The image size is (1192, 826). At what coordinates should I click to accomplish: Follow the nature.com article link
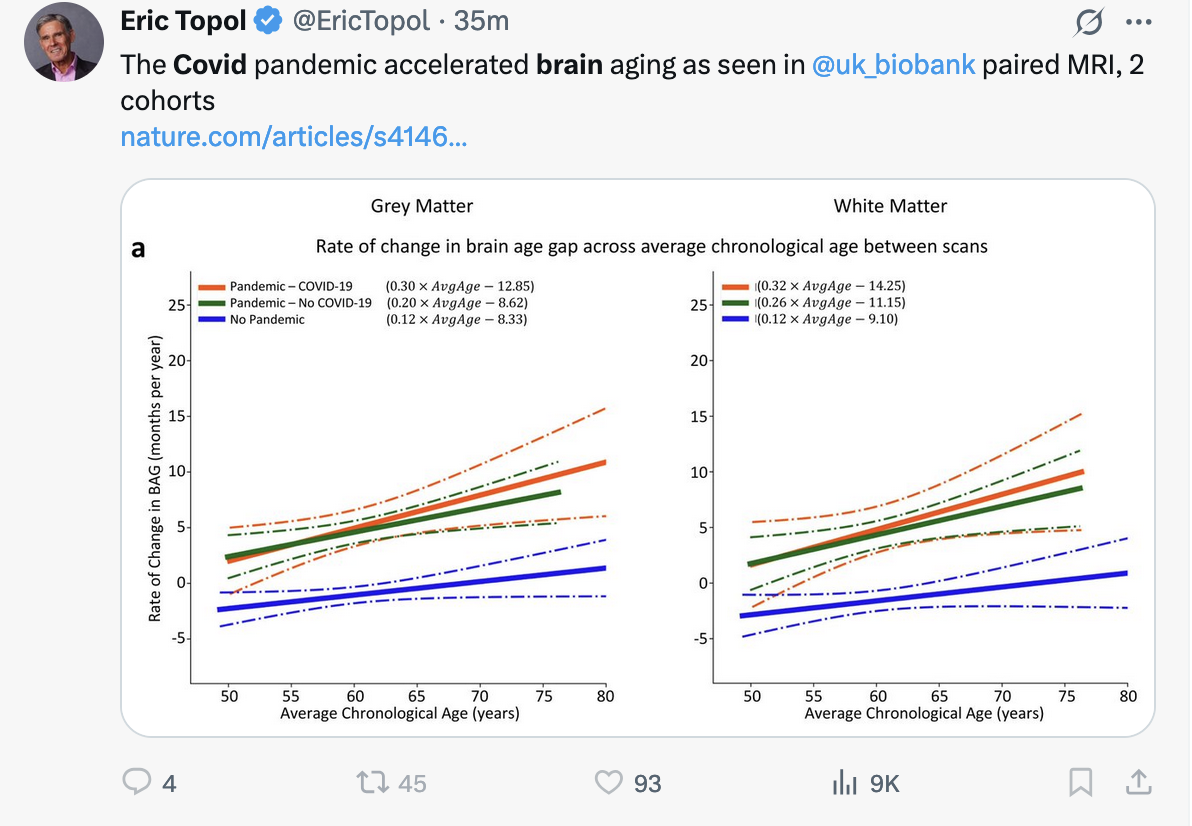293,136
